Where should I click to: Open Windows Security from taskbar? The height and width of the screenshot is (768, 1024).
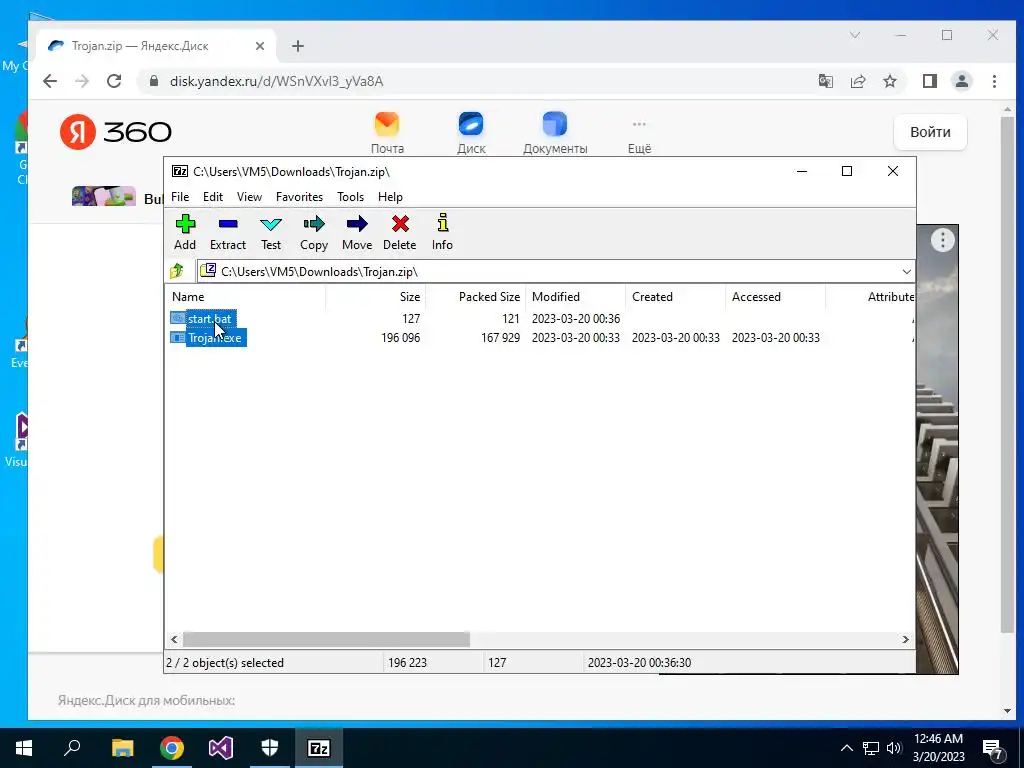270,748
